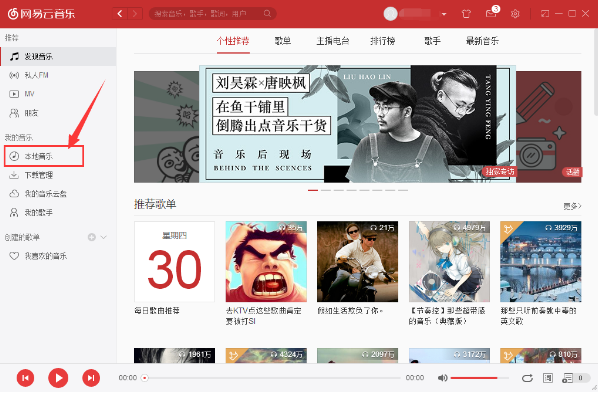The width and height of the screenshot is (598, 397).
Task: Click the search magnifier icon
Action: point(268,14)
